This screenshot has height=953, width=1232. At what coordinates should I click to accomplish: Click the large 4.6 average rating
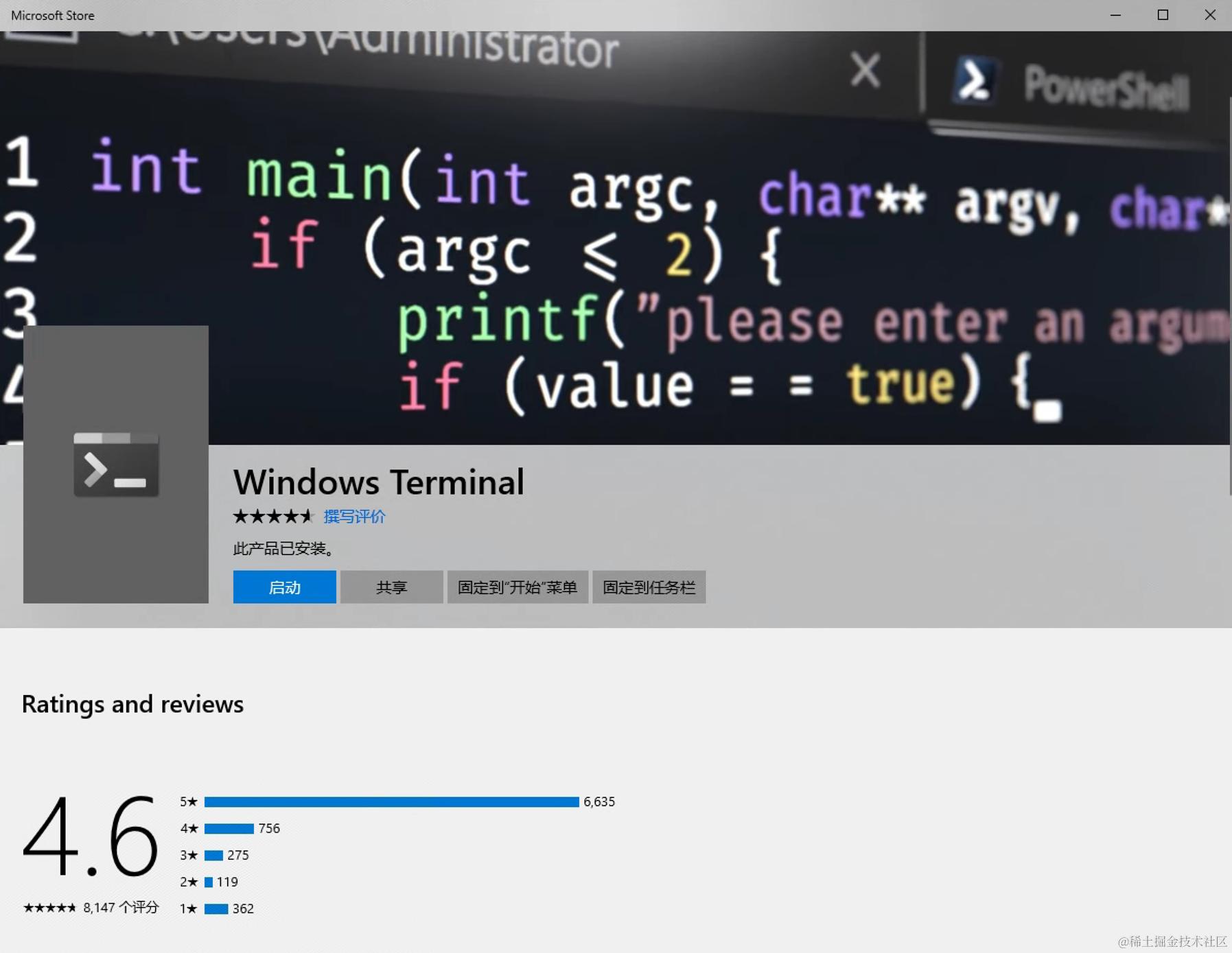tap(91, 835)
